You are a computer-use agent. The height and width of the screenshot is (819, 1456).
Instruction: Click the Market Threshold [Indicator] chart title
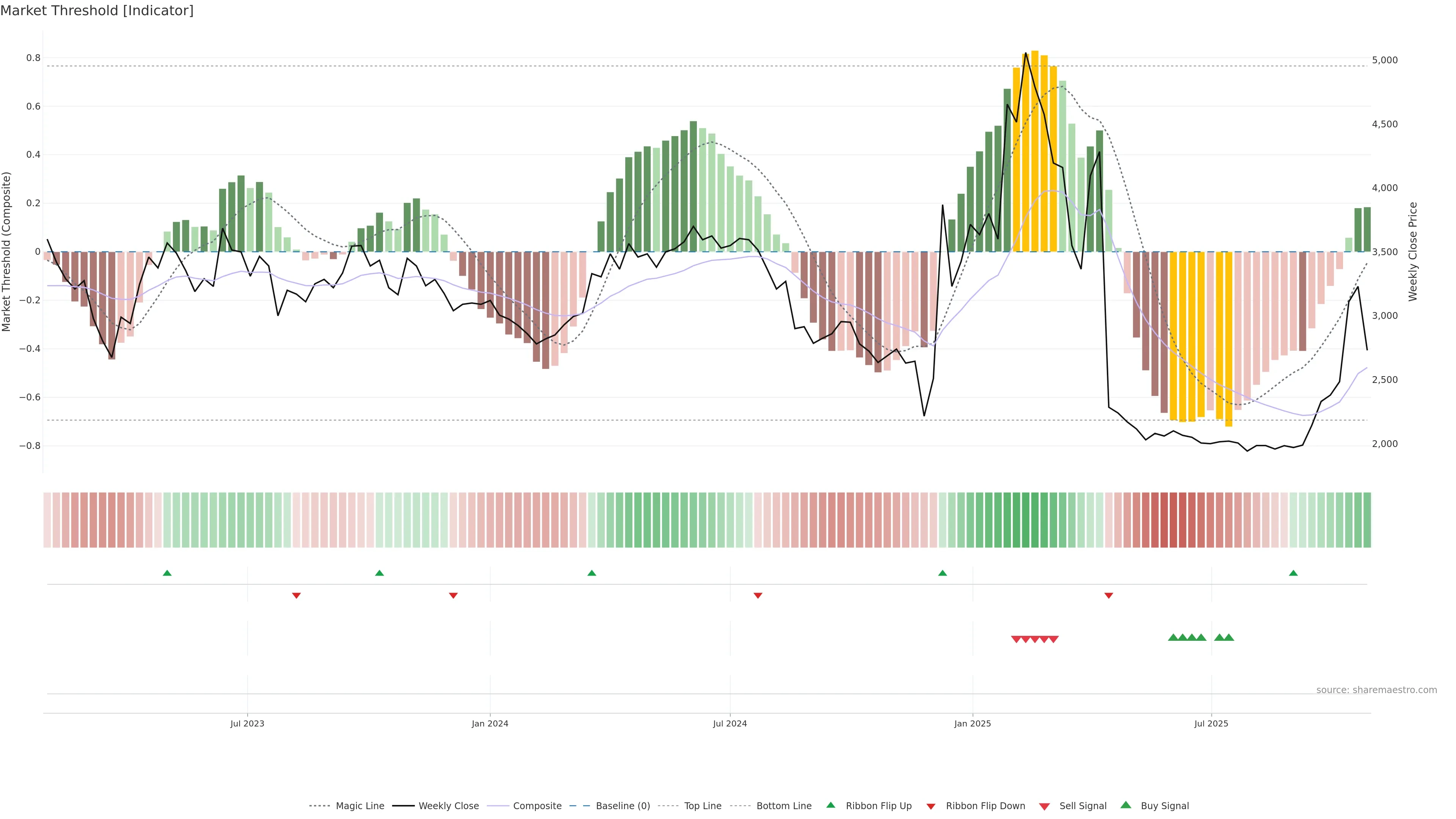click(97, 11)
